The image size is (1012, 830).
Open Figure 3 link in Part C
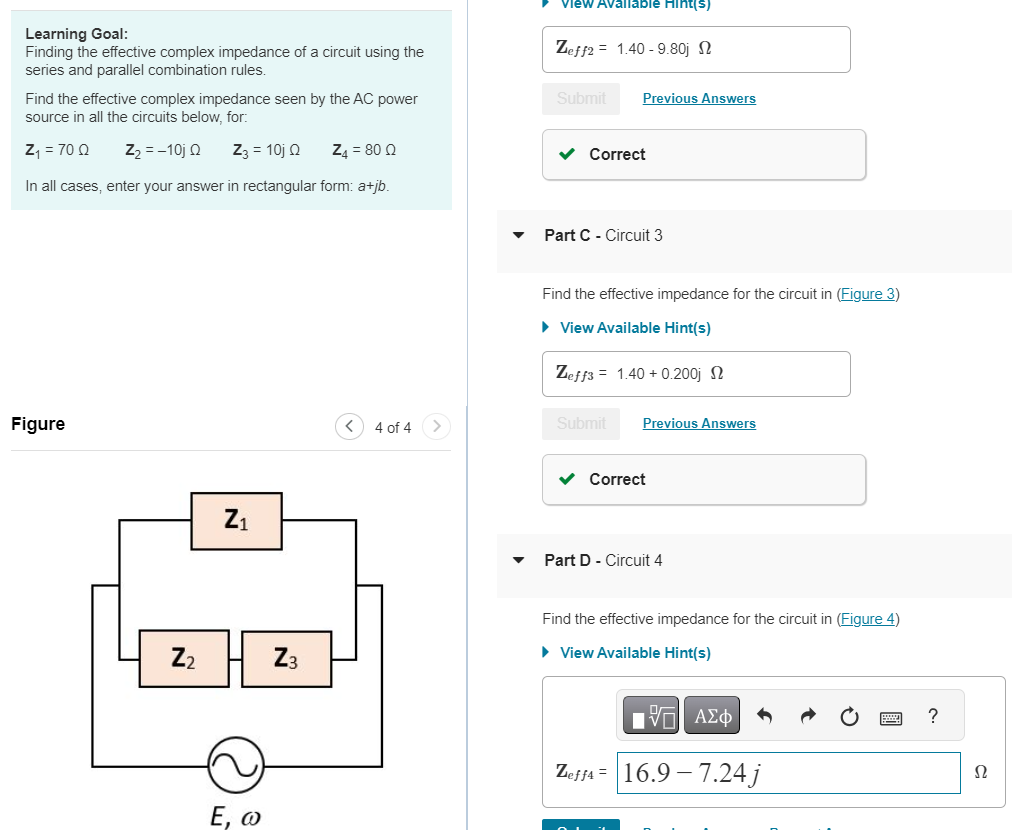(x=867, y=293)
